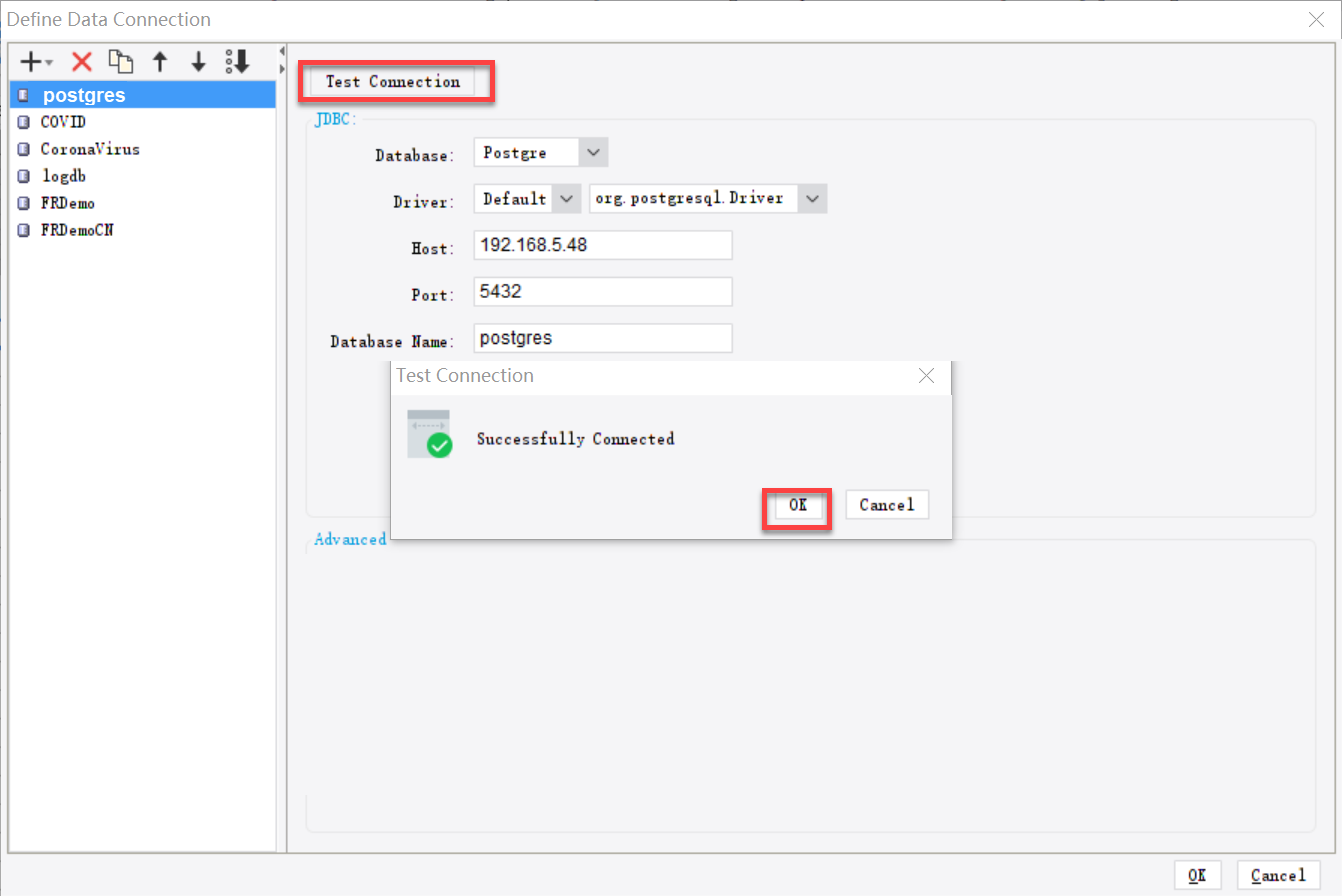
Task: Click the Port value field
Action: (602, 291)
